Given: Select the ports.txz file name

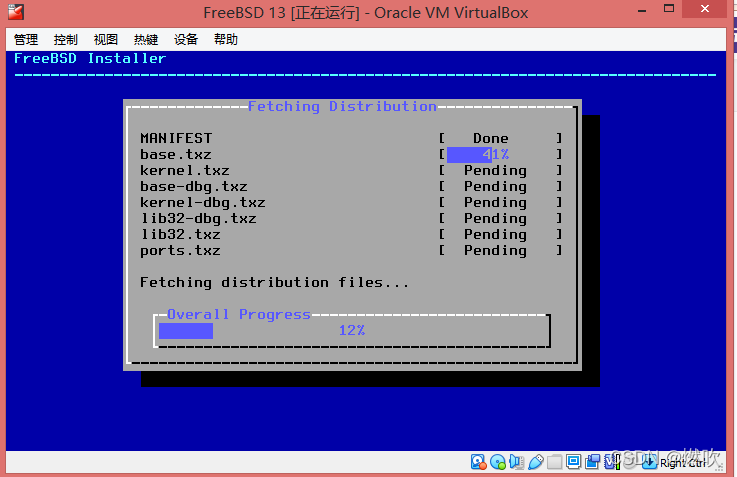Looking at the screenshot, I should (180, 250).
